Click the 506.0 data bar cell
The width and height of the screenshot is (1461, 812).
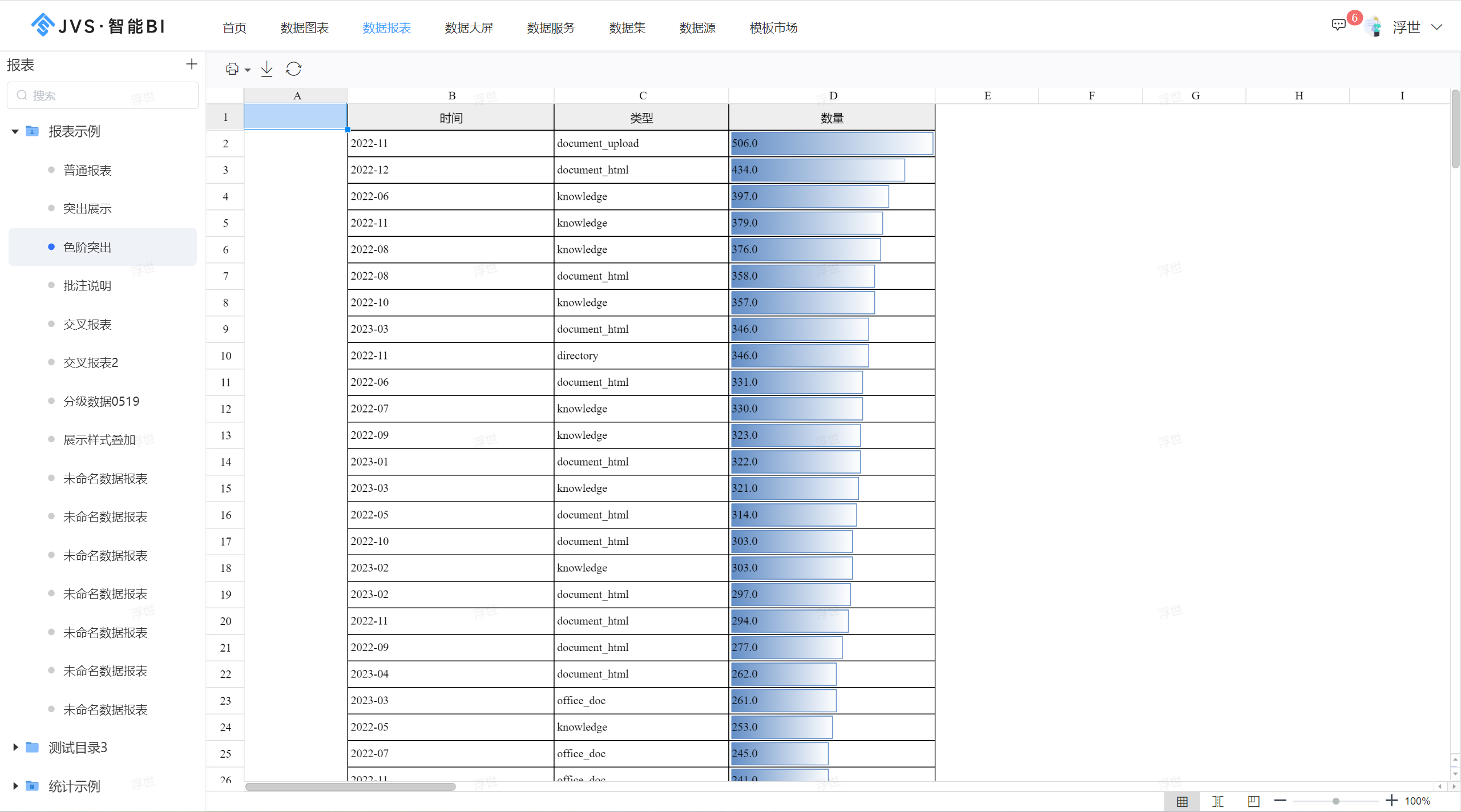[x=832, y=143]
